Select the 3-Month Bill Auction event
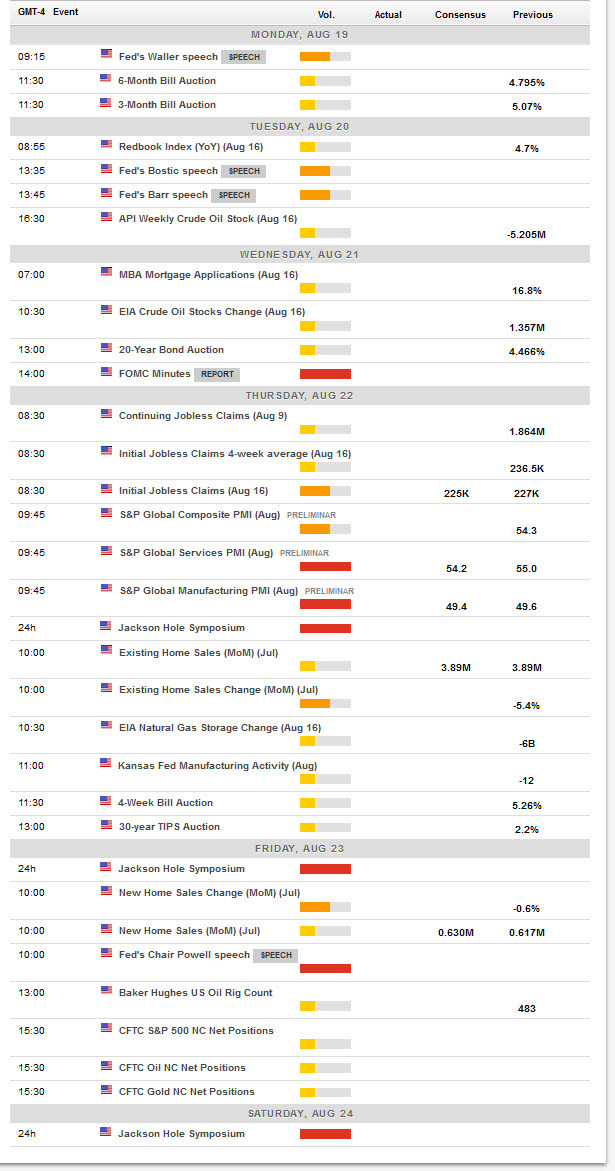 point(167,105)
